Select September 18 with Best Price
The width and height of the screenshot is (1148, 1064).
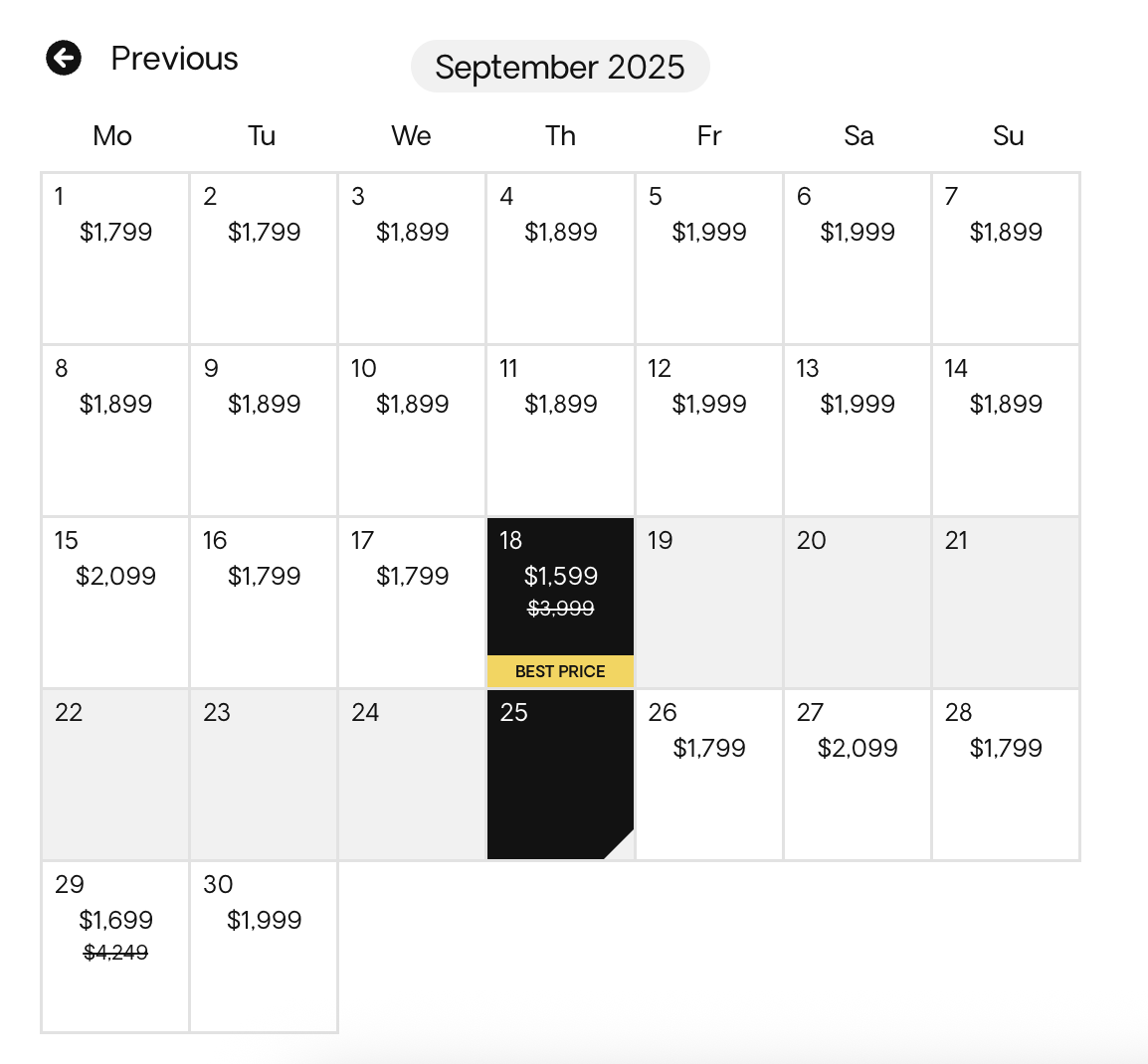[560, 603]
